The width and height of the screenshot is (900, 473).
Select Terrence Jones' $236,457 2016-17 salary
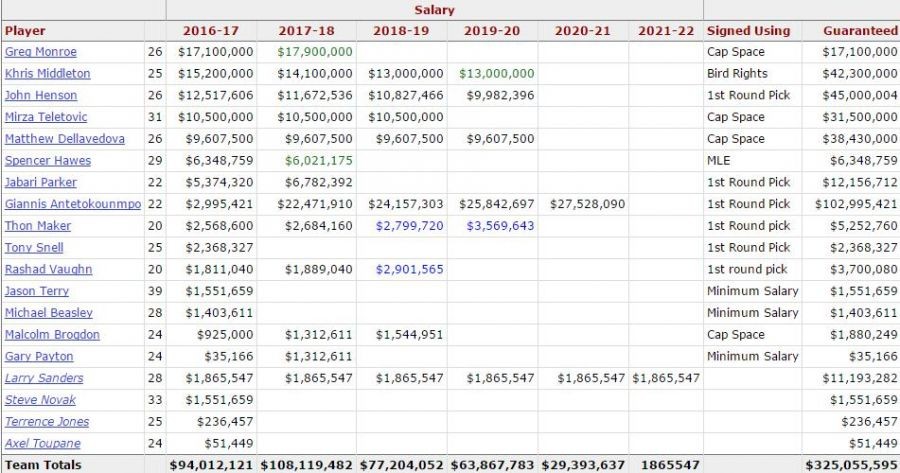[x=225, y=422]
